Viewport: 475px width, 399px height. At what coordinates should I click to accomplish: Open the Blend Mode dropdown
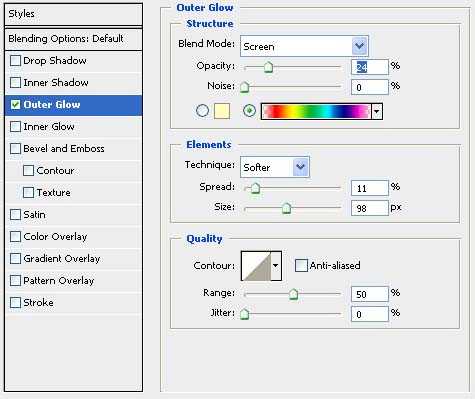304,46
